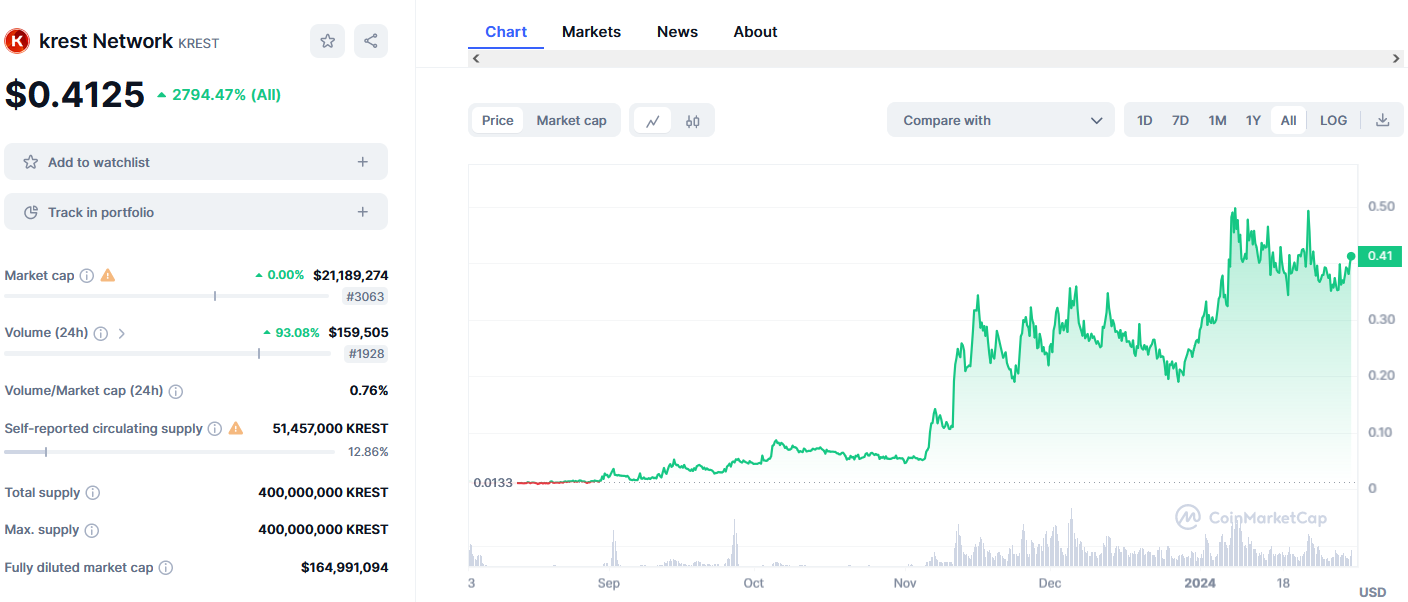Image resolution: width=1408 pixels, height=602 pixels.
Task: Switch to the candlestick chart view
Action: 693,121
